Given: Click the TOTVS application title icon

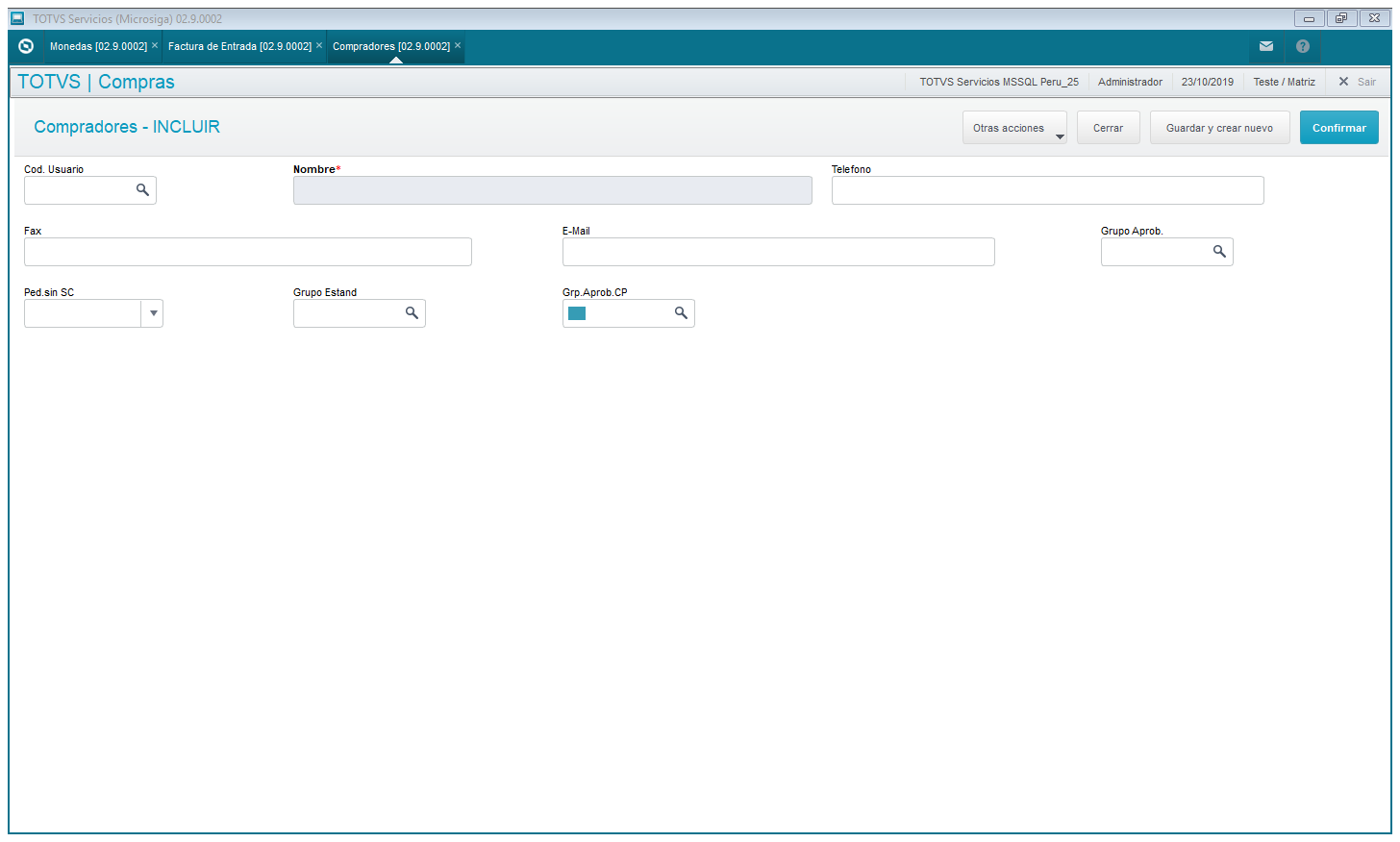Looking at the screenshot, I should click(x=17, y=18).
